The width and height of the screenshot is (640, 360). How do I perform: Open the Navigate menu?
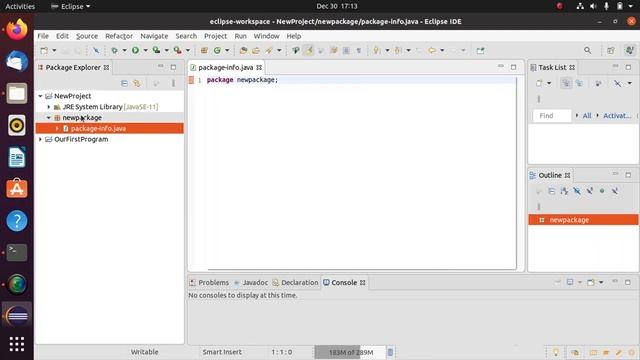(154, 36)
